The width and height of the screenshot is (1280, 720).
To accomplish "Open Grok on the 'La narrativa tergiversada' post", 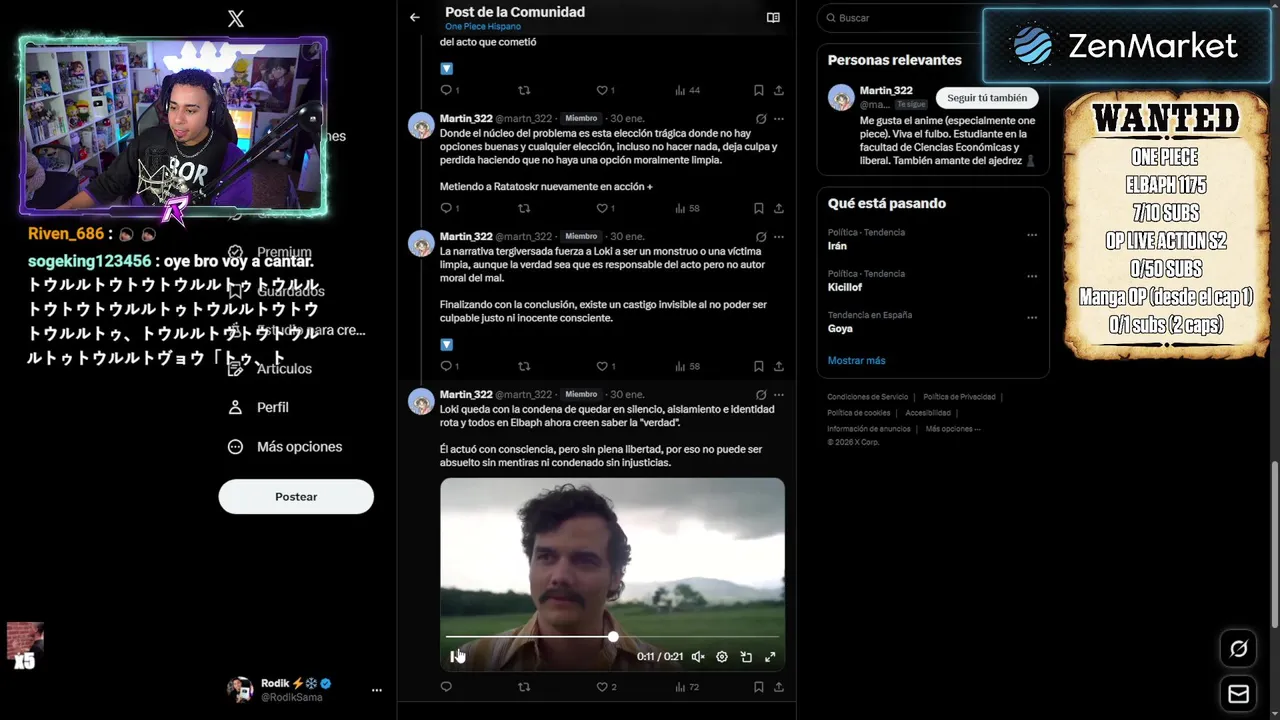I will [x=761, y=236].
